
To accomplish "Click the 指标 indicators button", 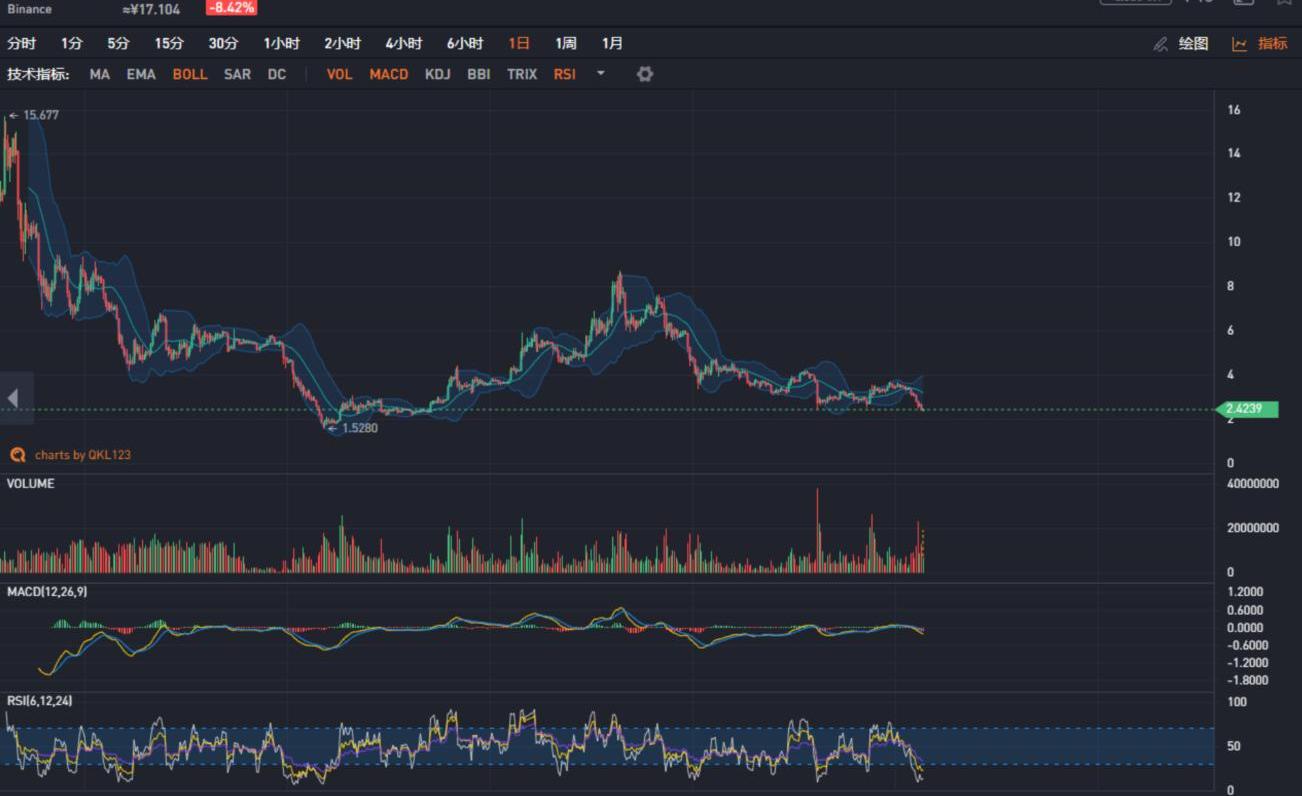I will [1272, 44].
